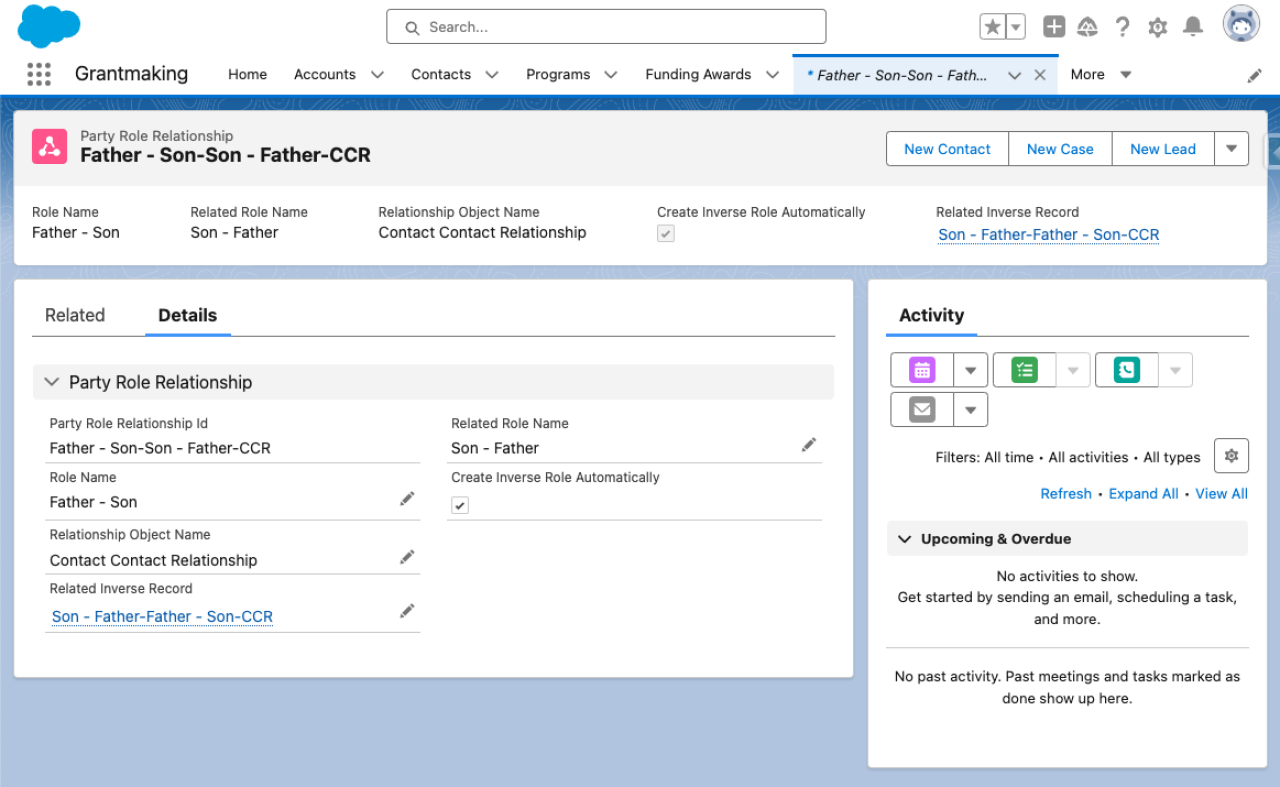Close the Father - Son record tab
1280x787 pixels.
(x=1040, y=75)
